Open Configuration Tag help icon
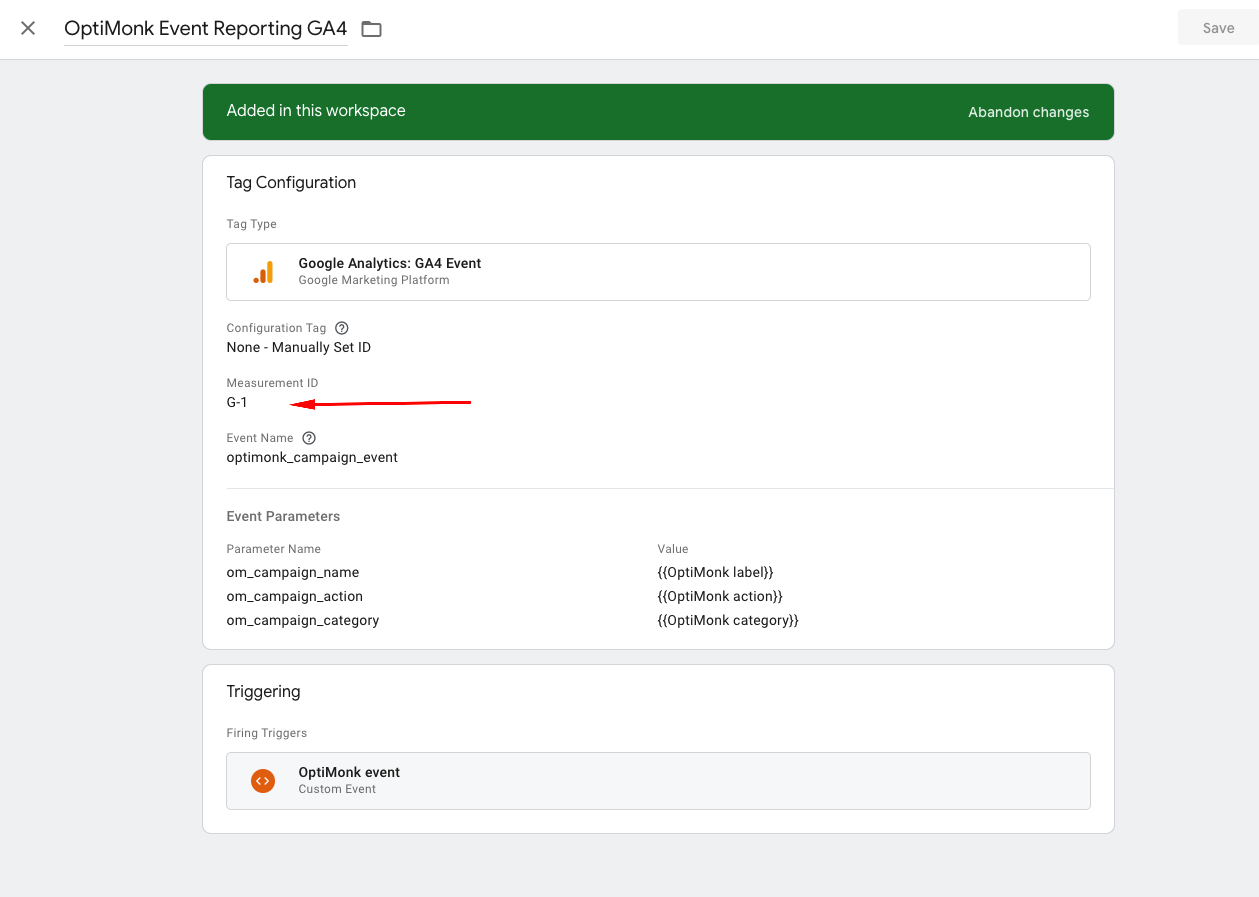This screenshot has width=1259, height=897. (x=342, y=328)
